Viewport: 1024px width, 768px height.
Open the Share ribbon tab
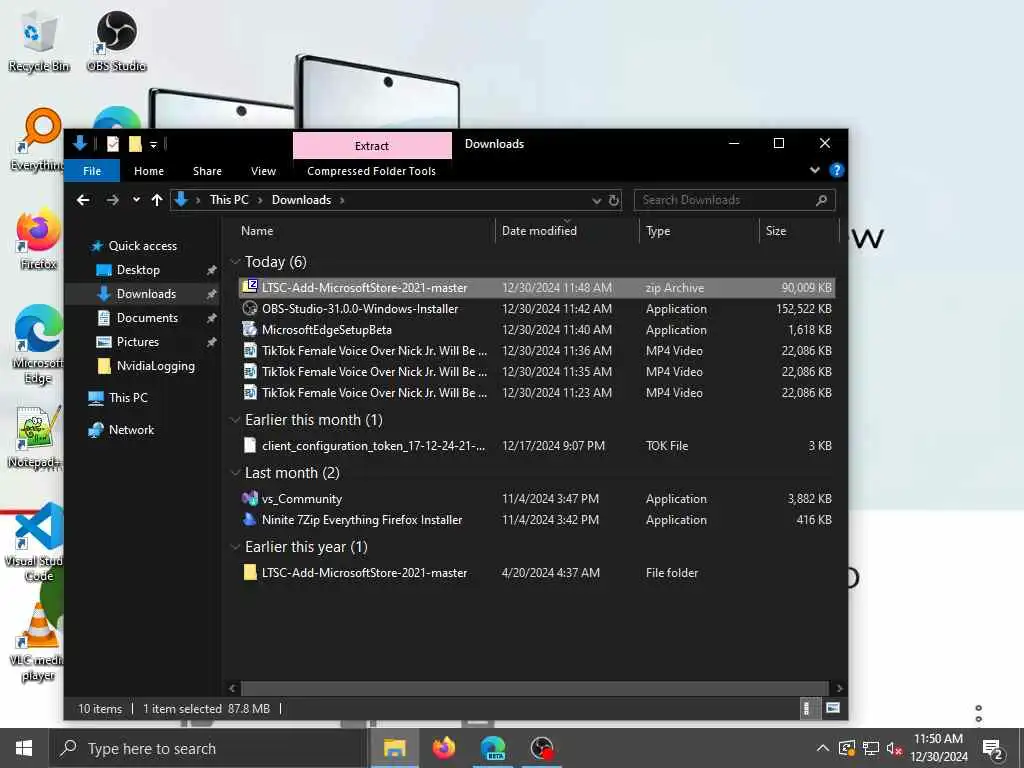pyautogui.click(x=207, y=171)
